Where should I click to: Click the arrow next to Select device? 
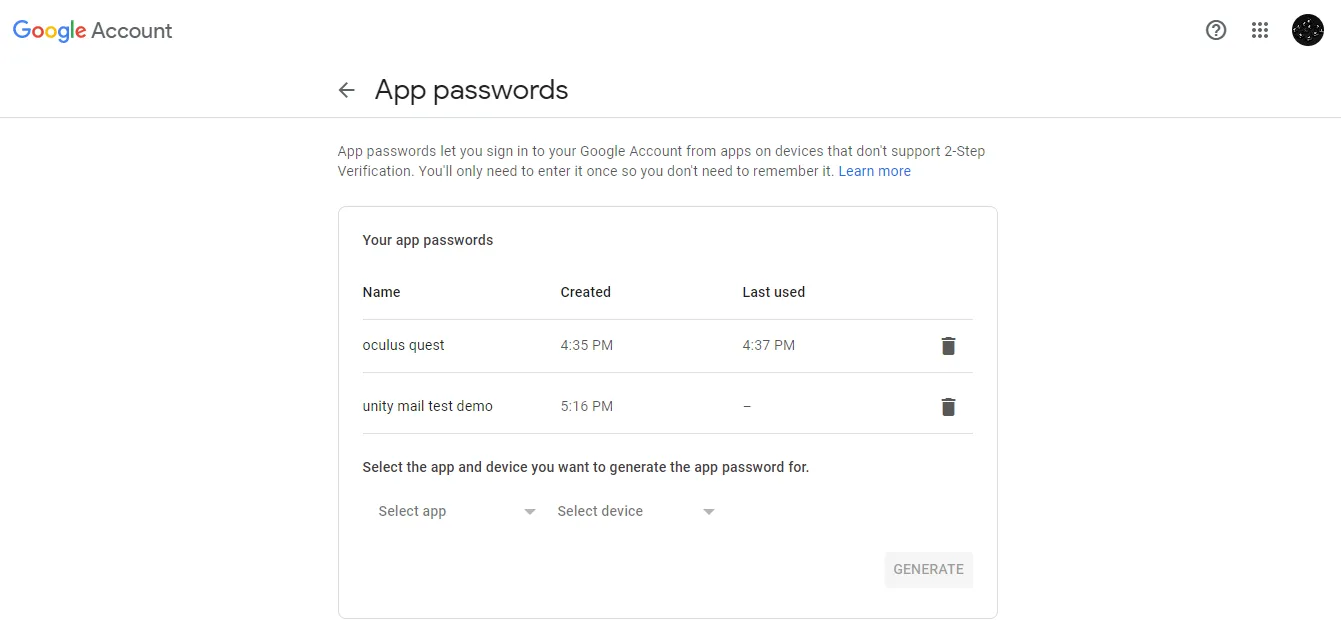[x=709, y=512]
